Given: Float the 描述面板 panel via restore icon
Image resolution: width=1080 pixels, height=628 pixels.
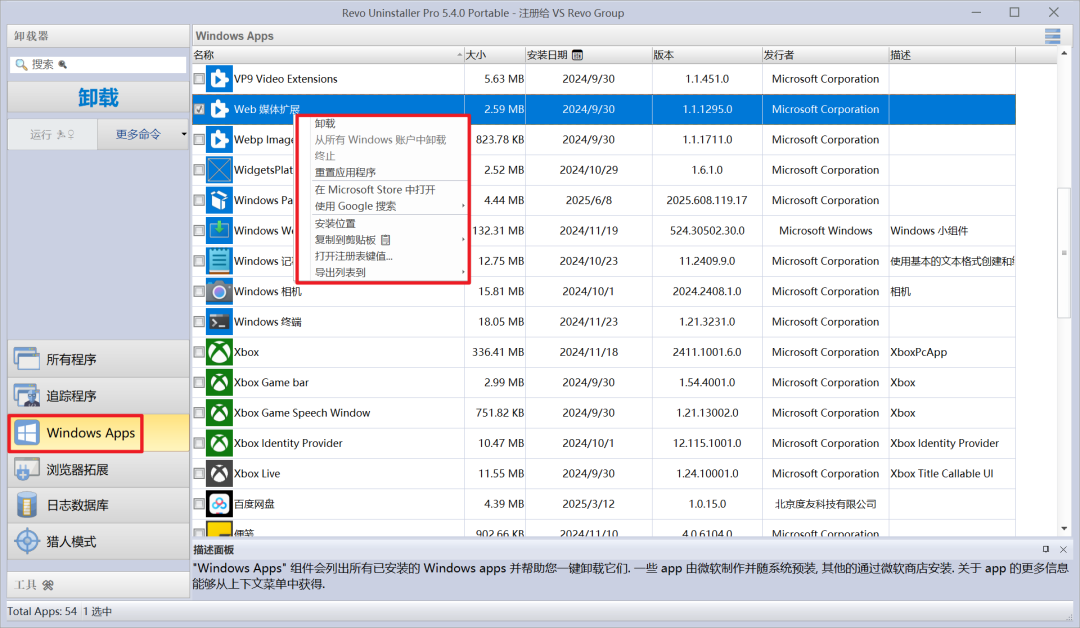Looking at the screenshot, I should click(x=1046, y=550).
